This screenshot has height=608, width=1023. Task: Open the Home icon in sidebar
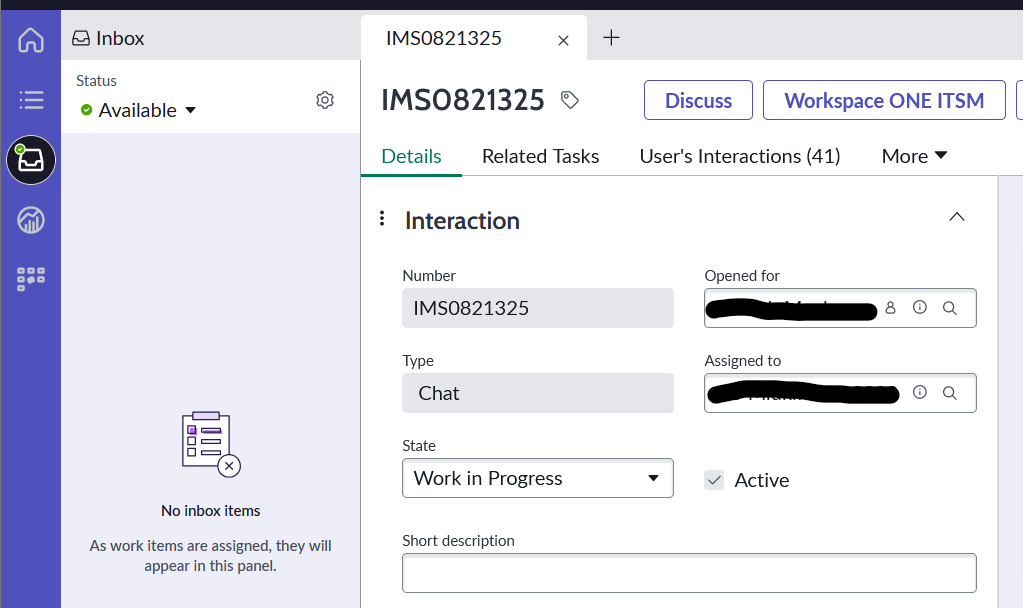31,41
